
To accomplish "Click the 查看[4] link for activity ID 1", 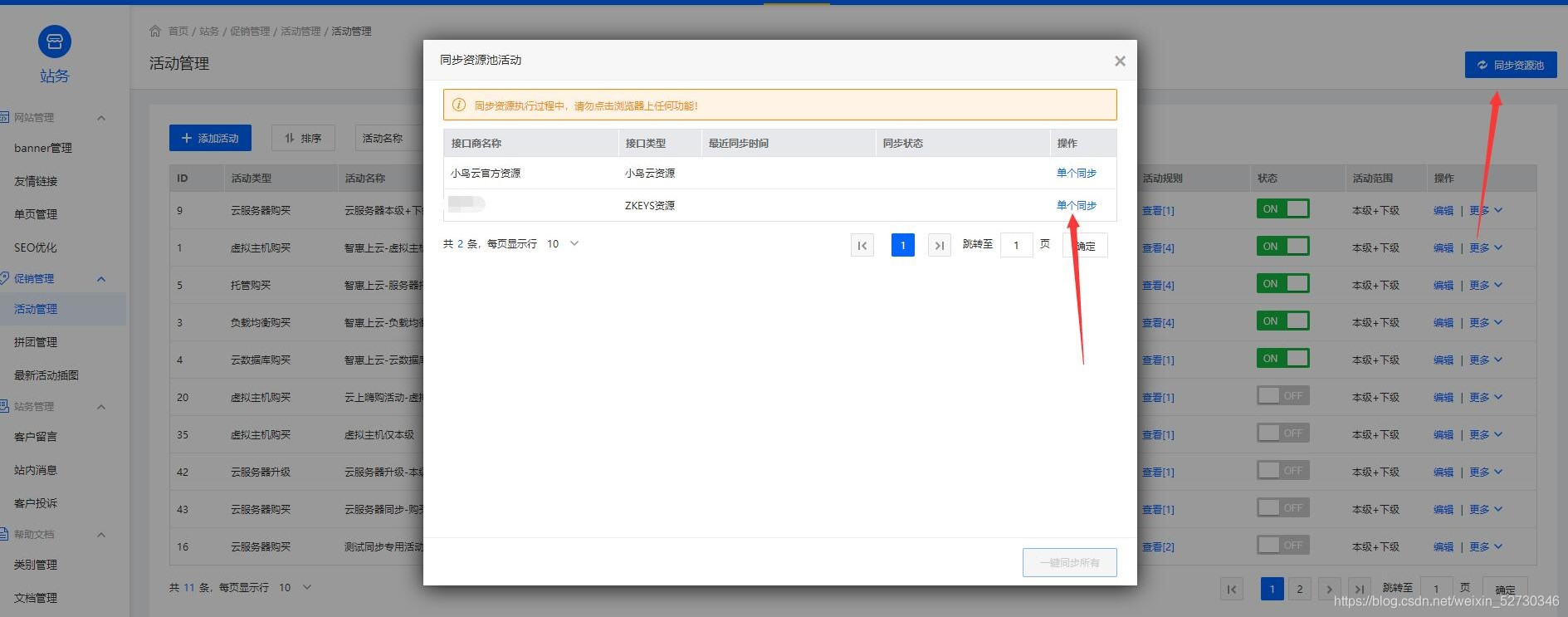I will click(x=1158, y=247).
